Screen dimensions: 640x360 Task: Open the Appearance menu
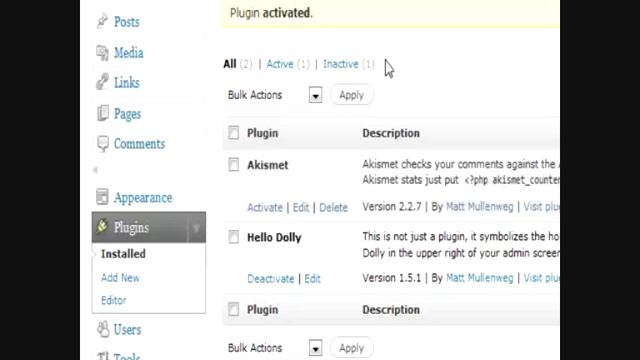point(143,198)
